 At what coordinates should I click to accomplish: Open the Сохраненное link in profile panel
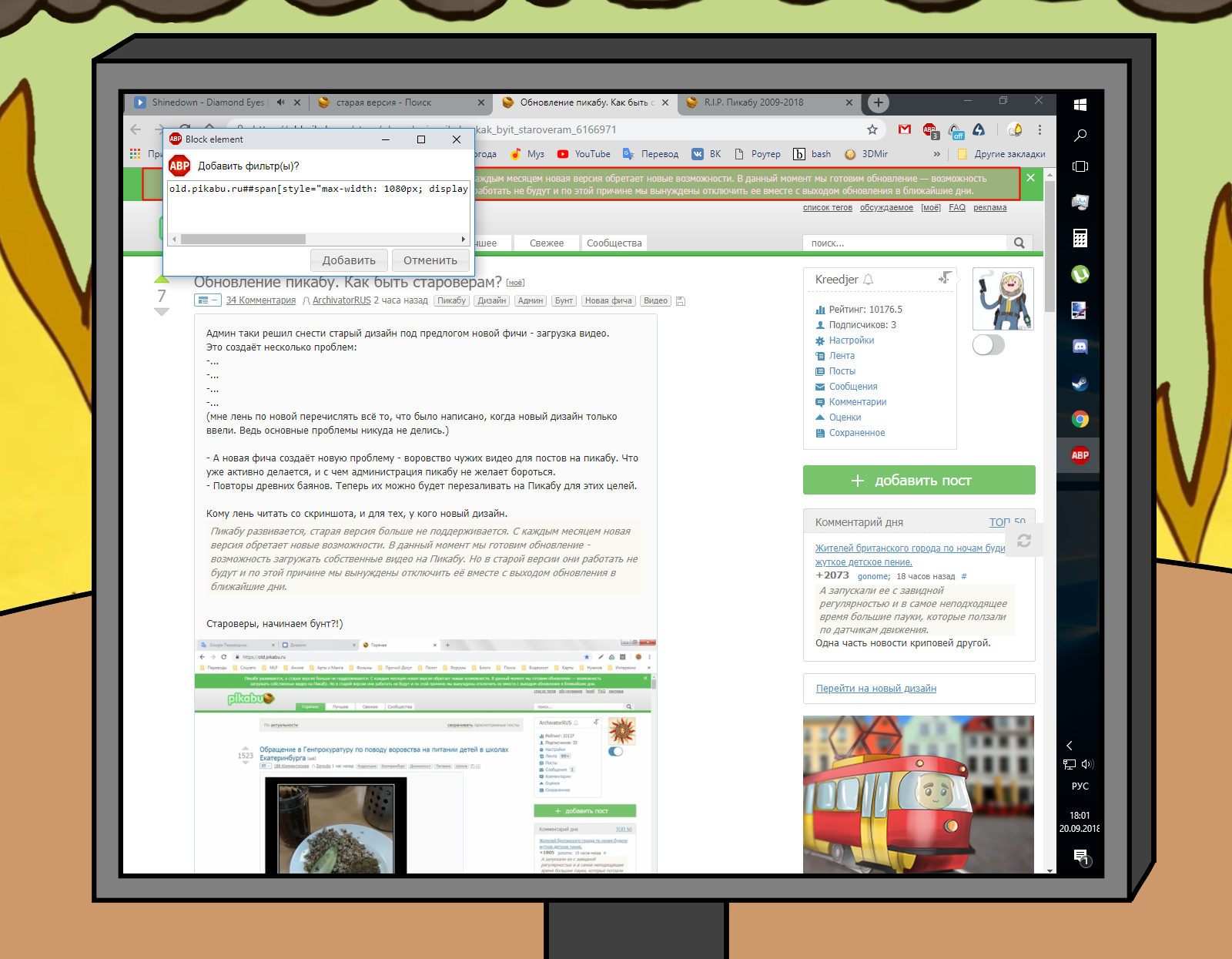tap(856, 433)
